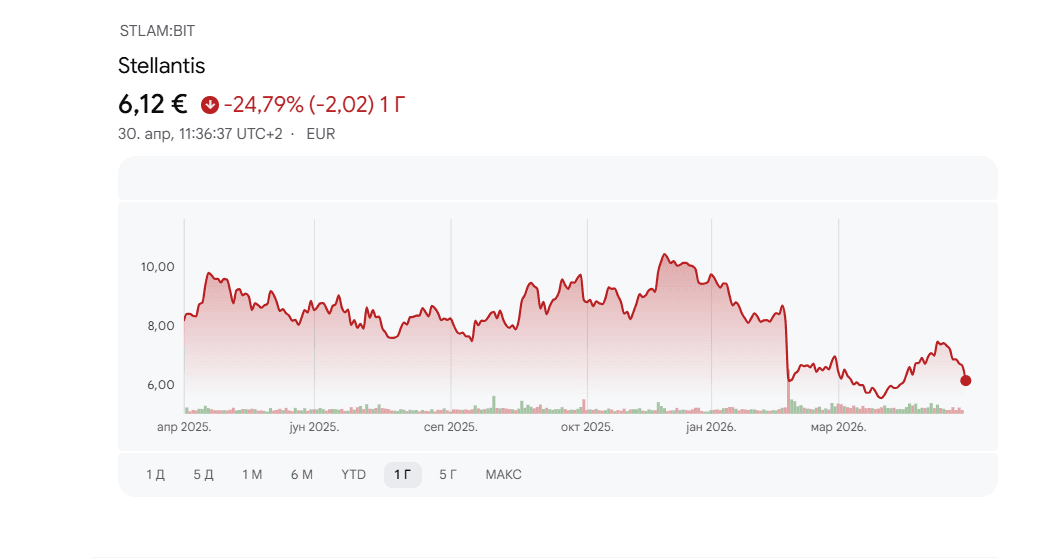Open the 5 Г chart range

[449, 475]
